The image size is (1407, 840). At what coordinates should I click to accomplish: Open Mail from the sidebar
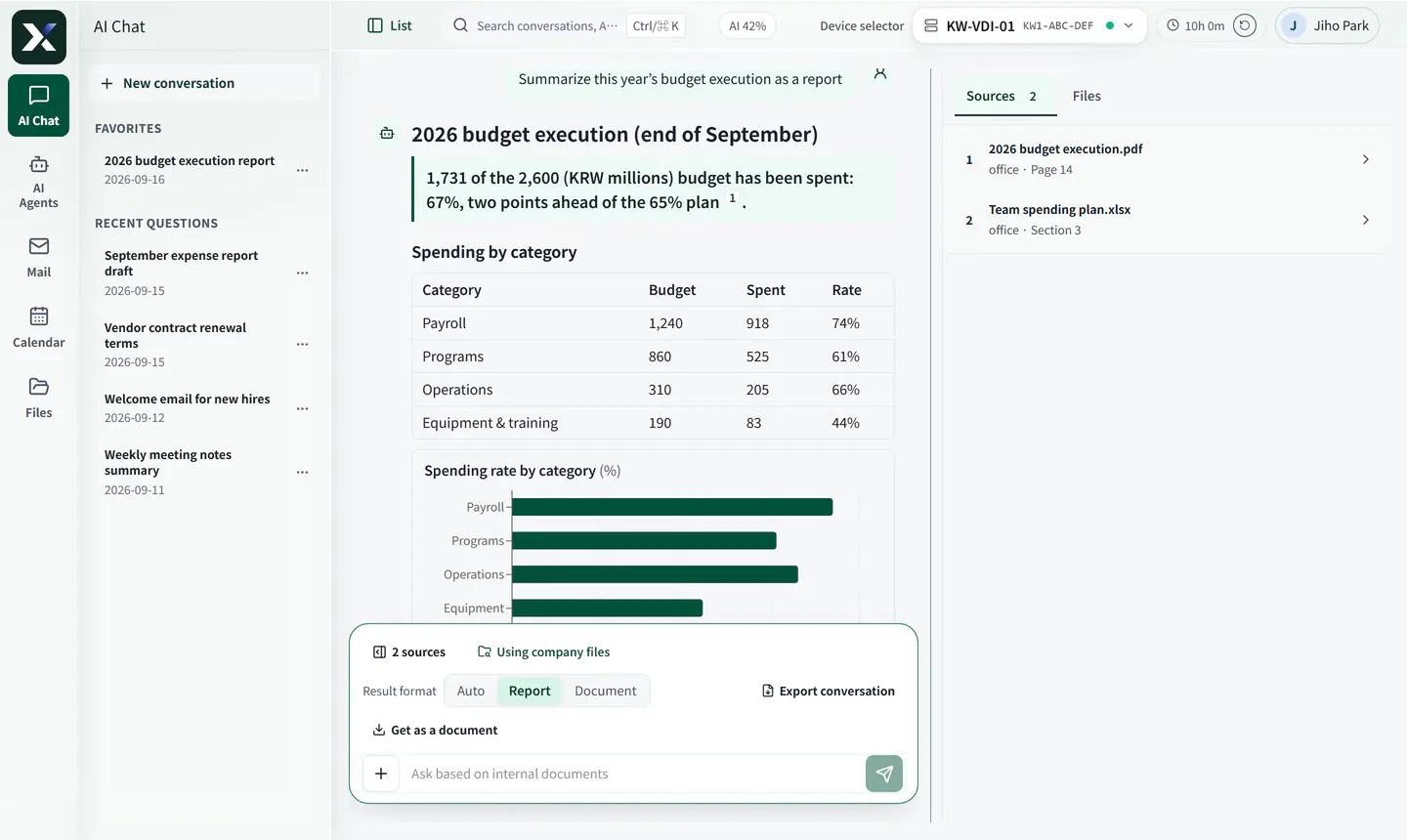[39, 258]
